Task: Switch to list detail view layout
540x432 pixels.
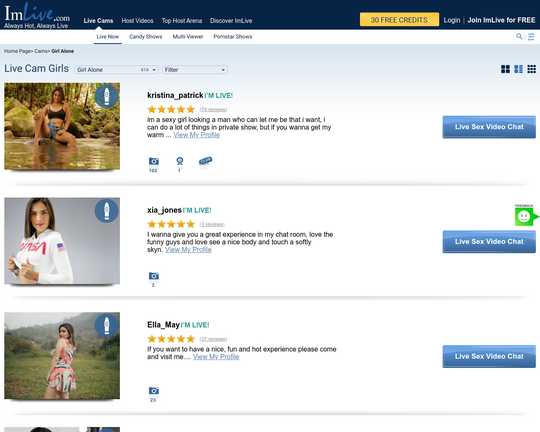Action: [x=518, y=69]
